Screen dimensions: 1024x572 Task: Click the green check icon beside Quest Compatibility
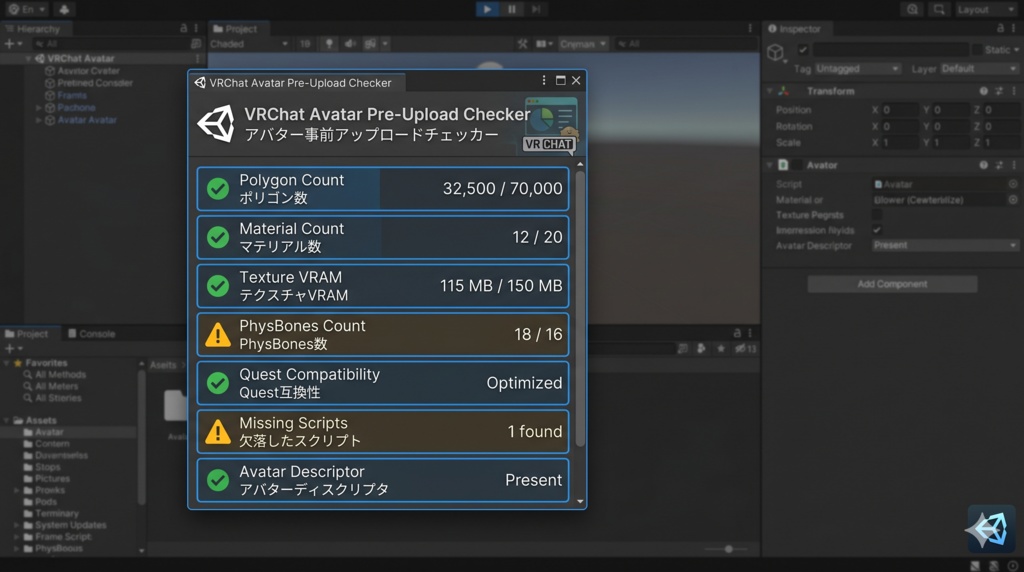pos(217,383)
